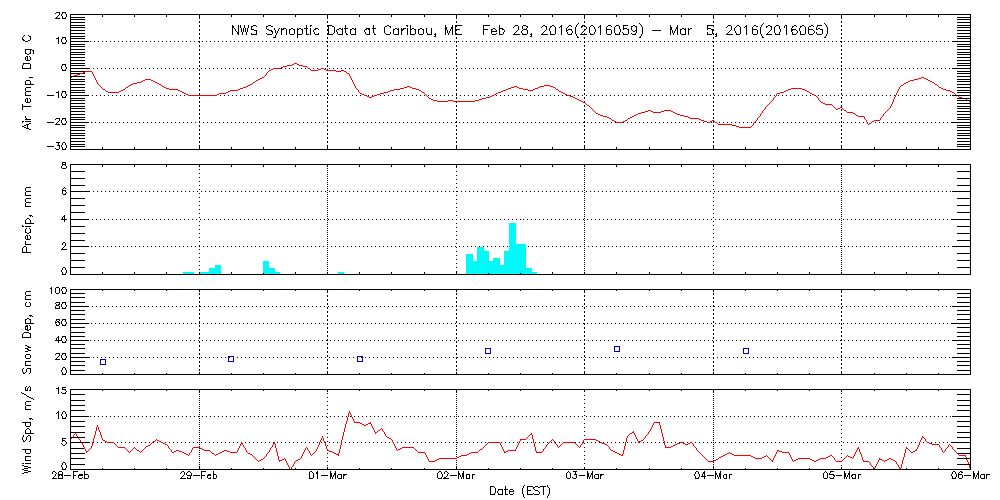1000x500 pixels.
Task: Click the wind speed peak just after 01-Mar
Action: click(349, 412)
